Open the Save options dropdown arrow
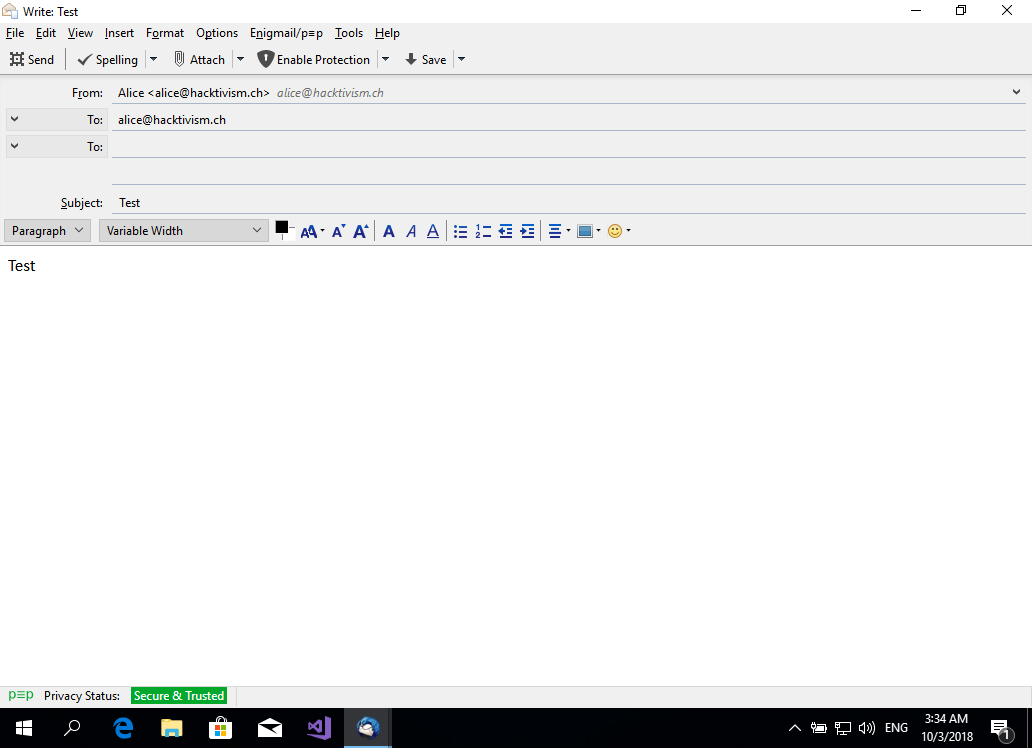The width and height of the screenshot is (1032, 748). tap(461, 59)
